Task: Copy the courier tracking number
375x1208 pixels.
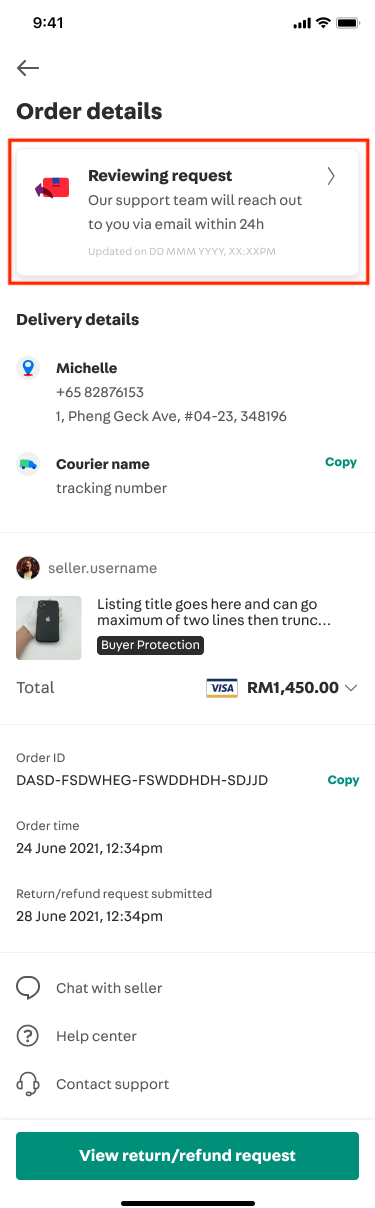Action: click(341, 463)
